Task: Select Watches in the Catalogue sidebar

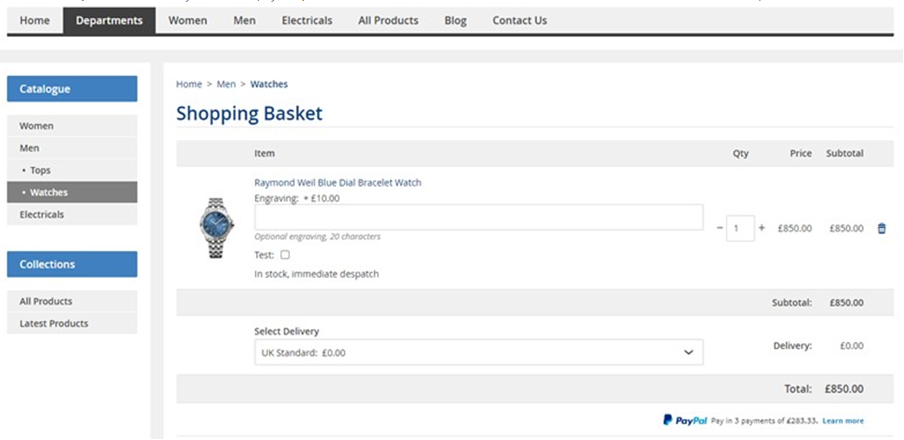Action: click(48, 192)
